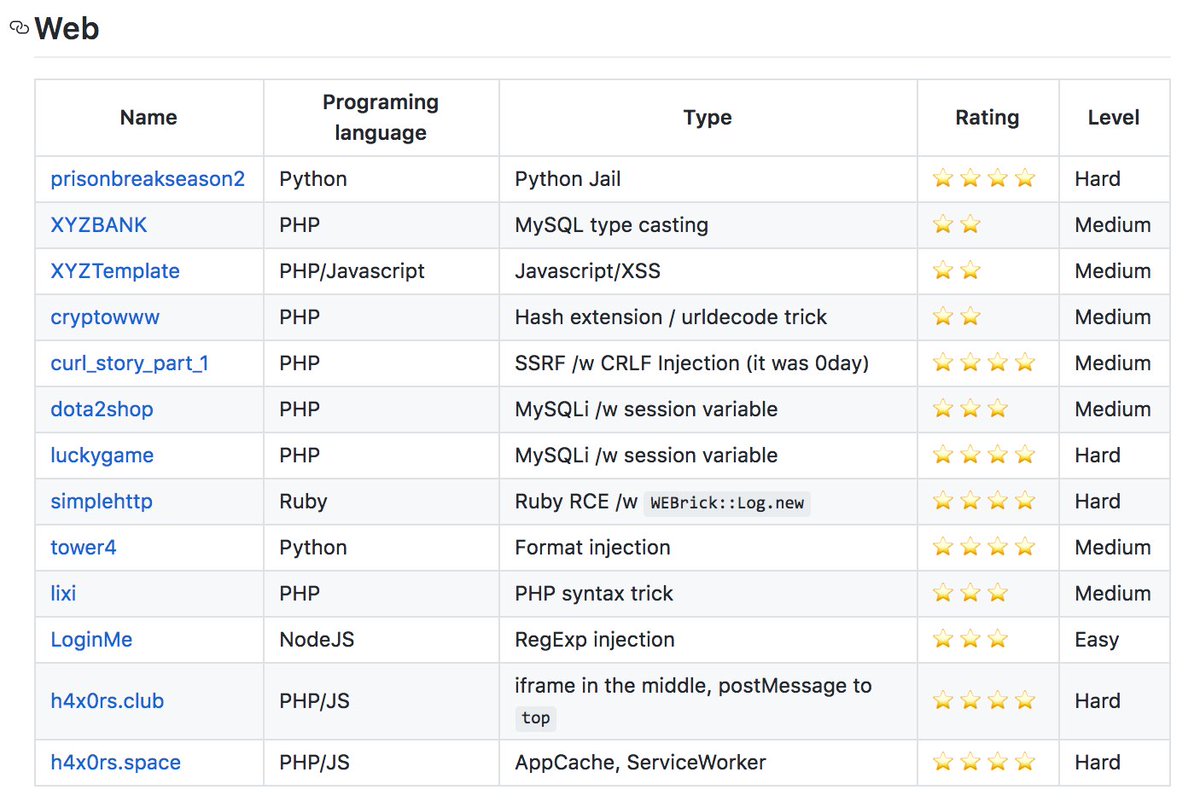The image size is (1200, 807).
Task: Click the two-star rating in XYZBANK row
Action: [x=957, y=225]
